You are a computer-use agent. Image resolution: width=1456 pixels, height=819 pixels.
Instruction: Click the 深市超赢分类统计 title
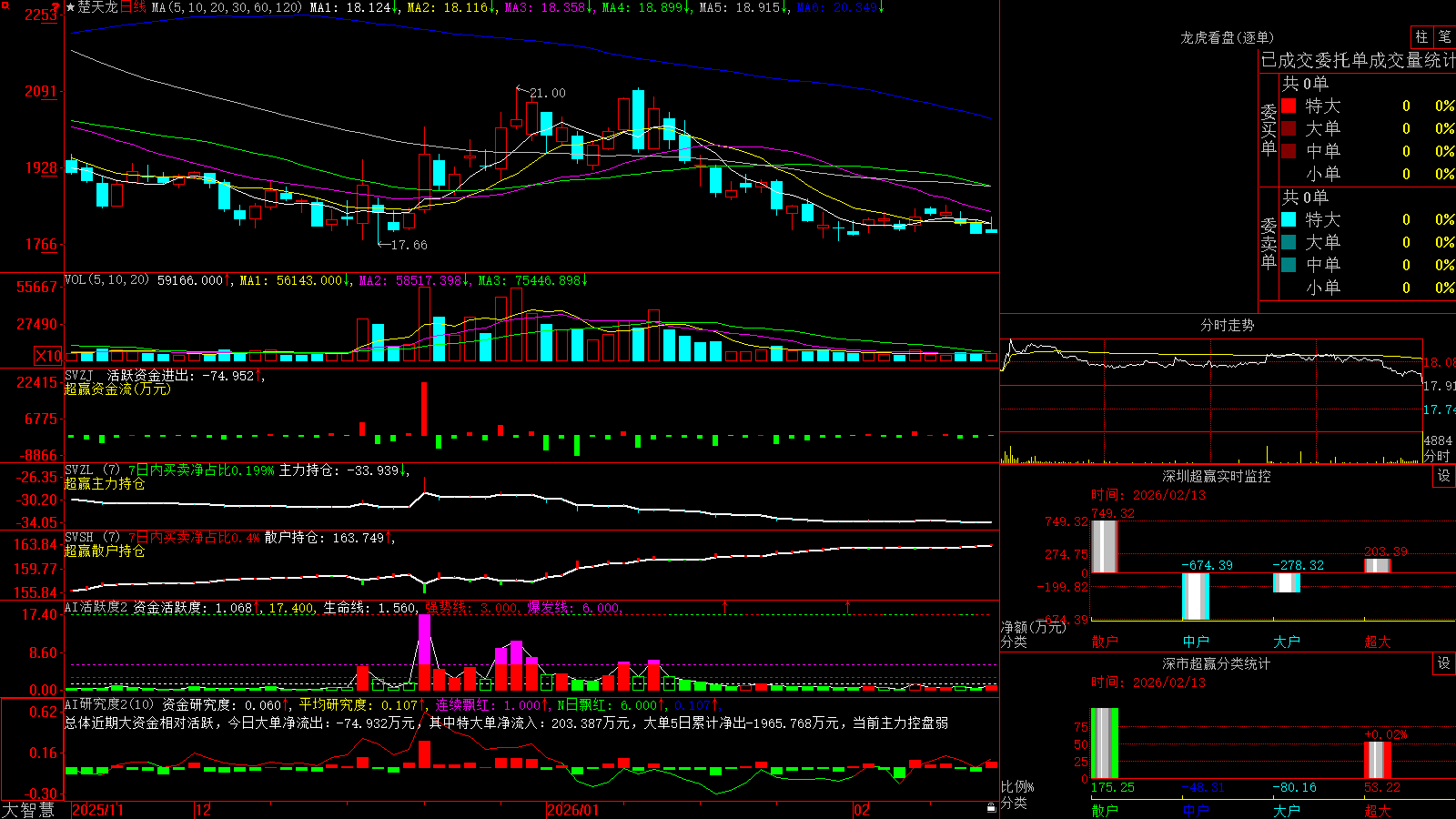click(1217, 663)
